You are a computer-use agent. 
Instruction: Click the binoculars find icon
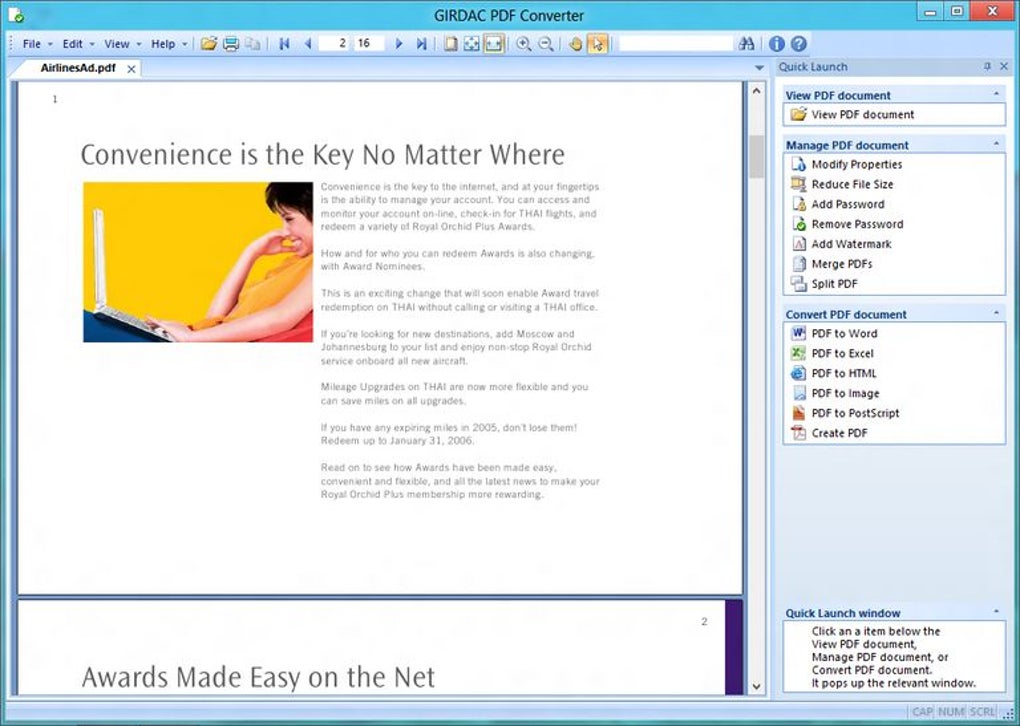point(747,44)
